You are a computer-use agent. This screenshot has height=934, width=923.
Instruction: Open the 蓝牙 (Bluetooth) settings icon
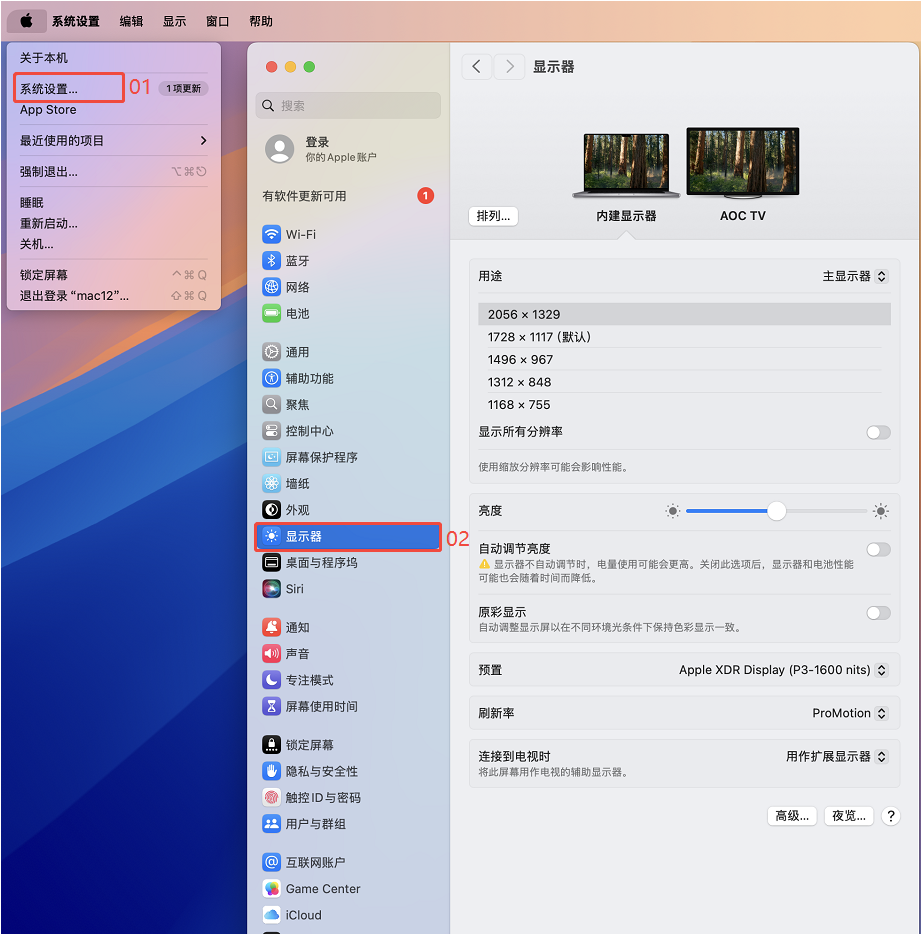[x=271, y=260]
